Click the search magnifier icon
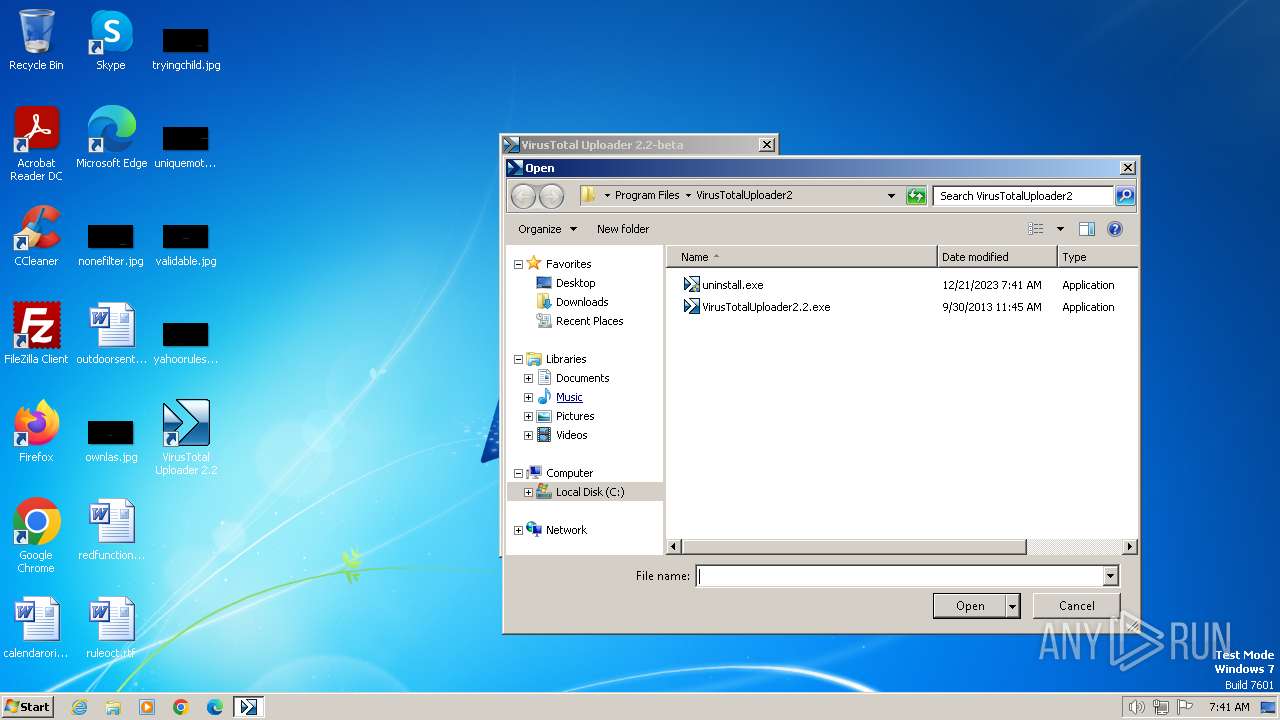Viewport: 1280px width, 720px height. (x=1125, y=196)
